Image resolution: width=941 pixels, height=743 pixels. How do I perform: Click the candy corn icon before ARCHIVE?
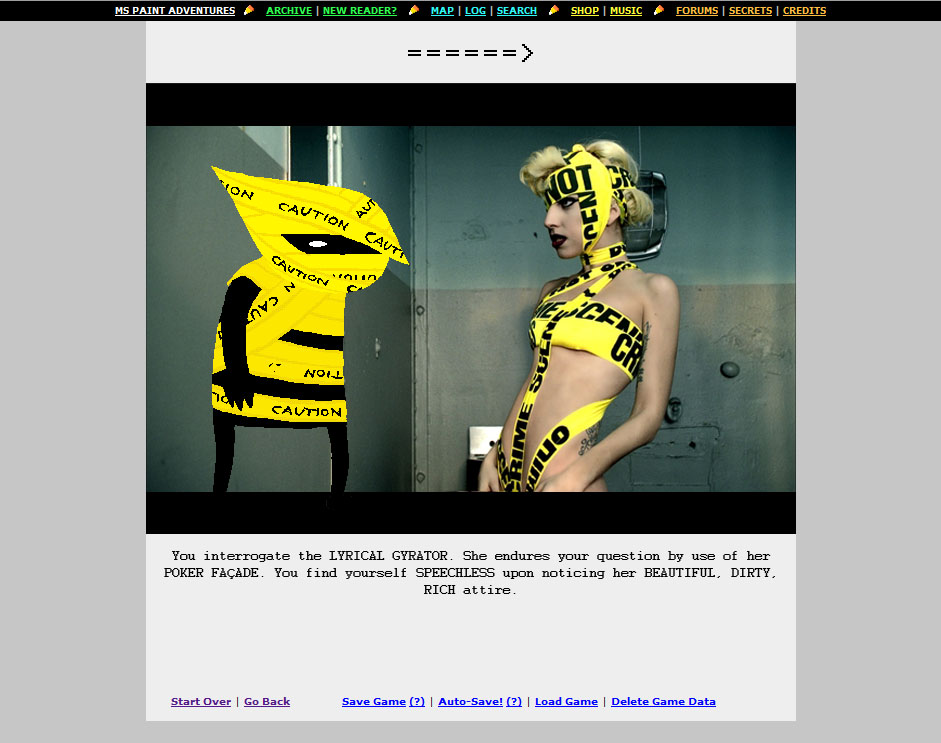tap(249, 11)
